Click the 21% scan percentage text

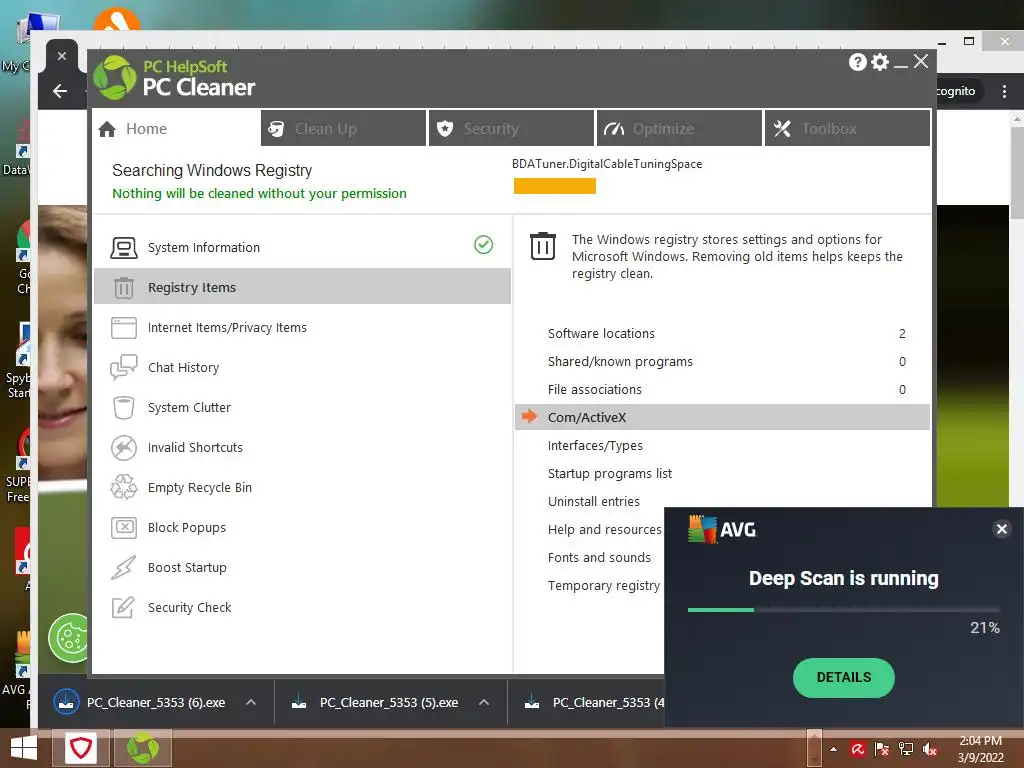click(985, 628)
